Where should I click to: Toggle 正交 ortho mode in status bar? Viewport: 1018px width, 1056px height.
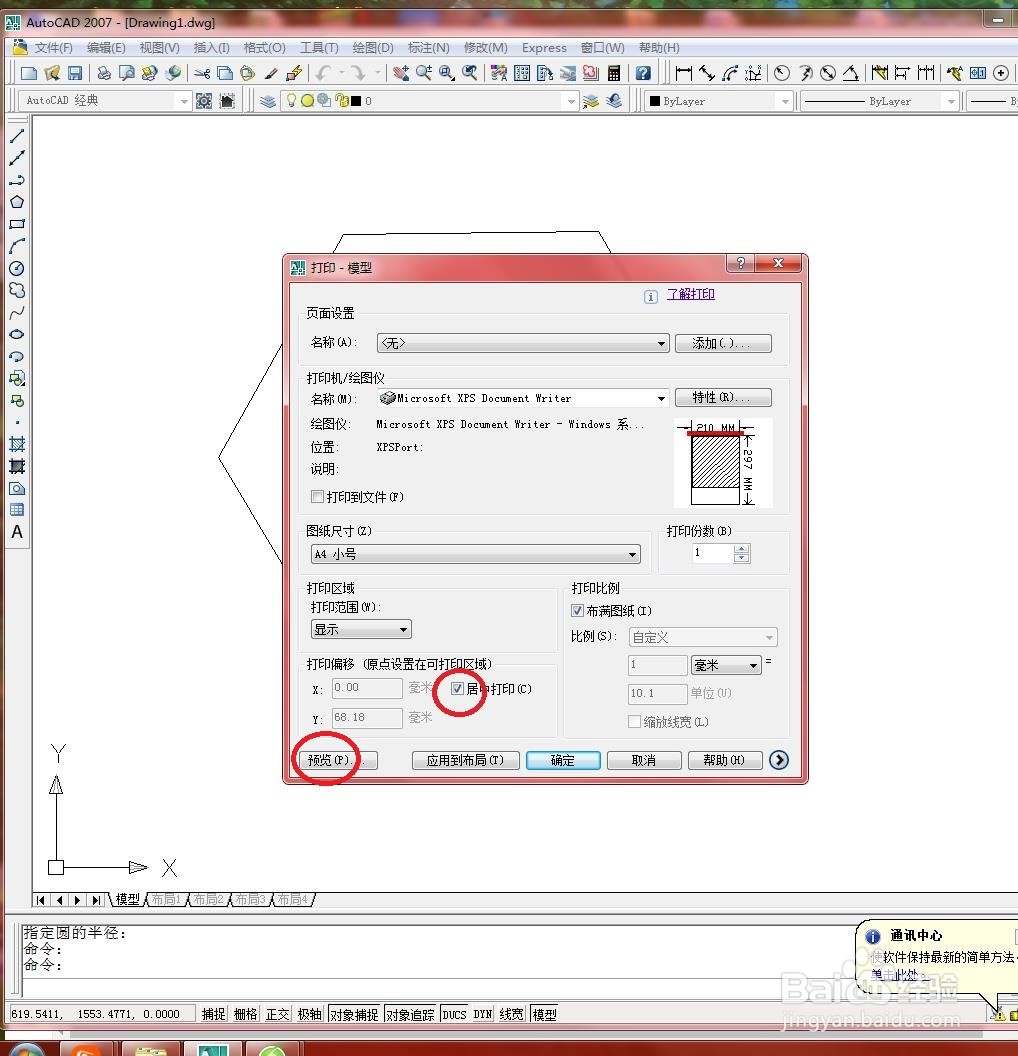click(x=277, y=1014)
